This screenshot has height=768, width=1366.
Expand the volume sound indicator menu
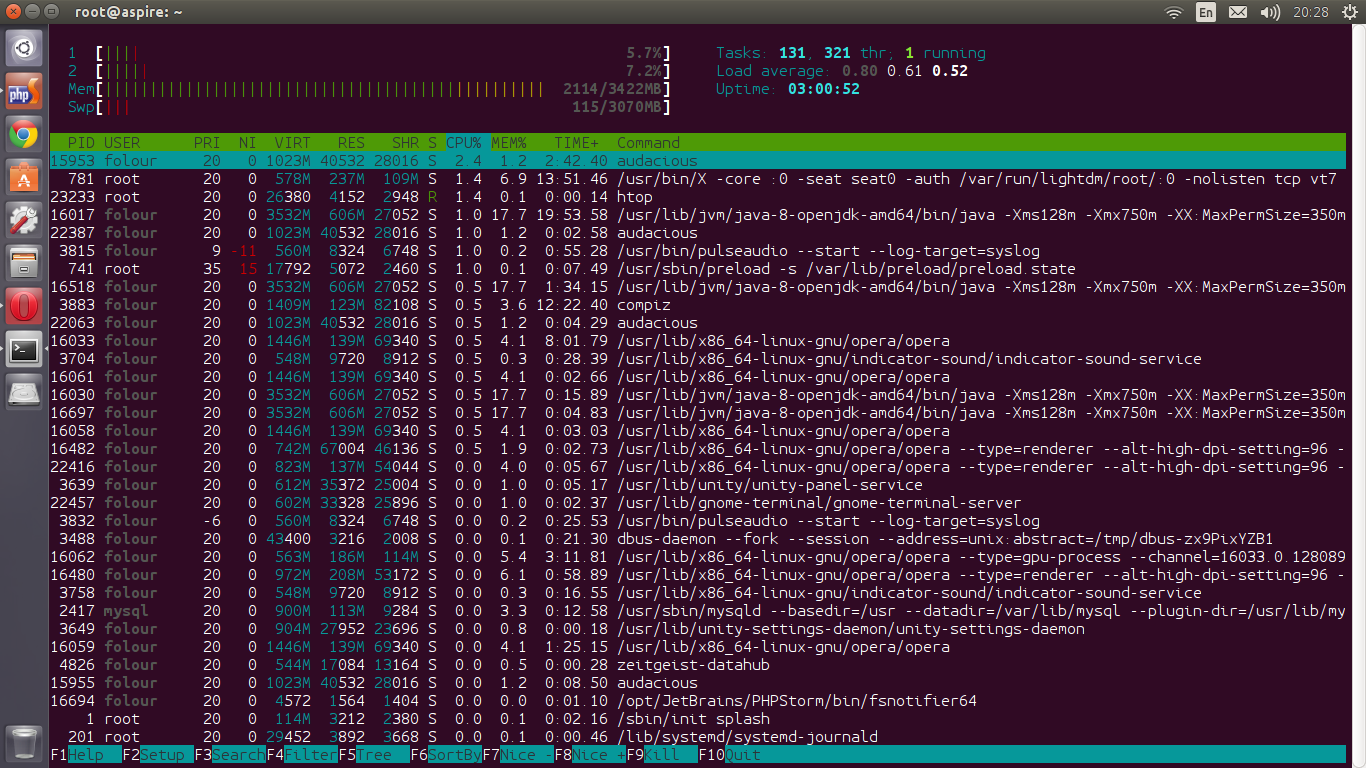[1270, 12]
